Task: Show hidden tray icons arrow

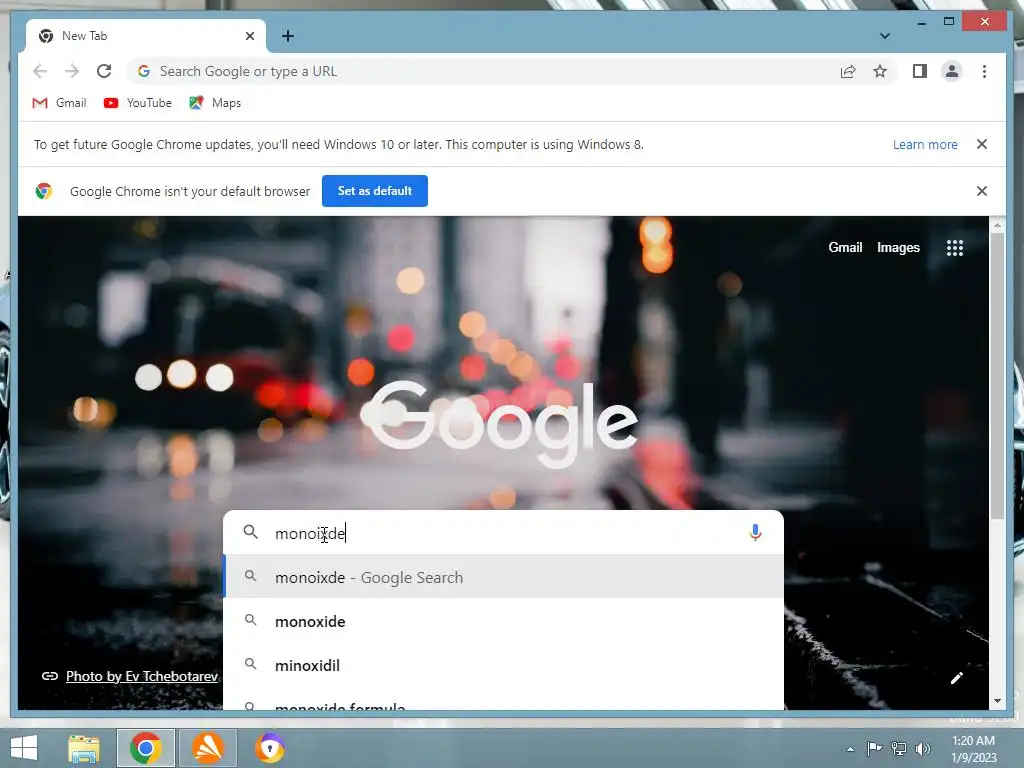Action: (x=850, y=749)
